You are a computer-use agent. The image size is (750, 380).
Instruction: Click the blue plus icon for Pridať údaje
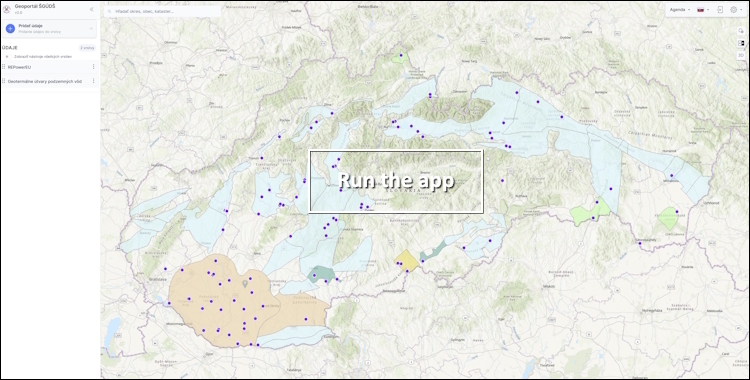click(10, 29)
